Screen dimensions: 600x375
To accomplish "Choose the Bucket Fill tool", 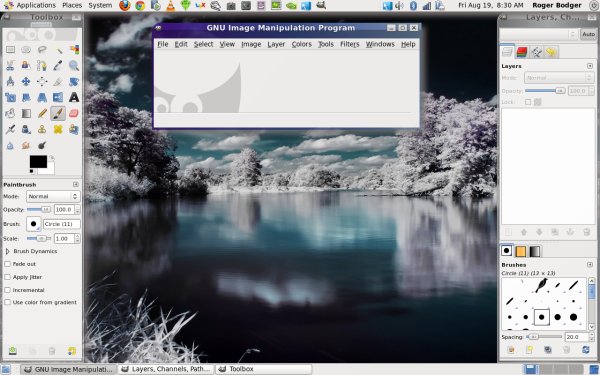I will click(x=10, y=113).
